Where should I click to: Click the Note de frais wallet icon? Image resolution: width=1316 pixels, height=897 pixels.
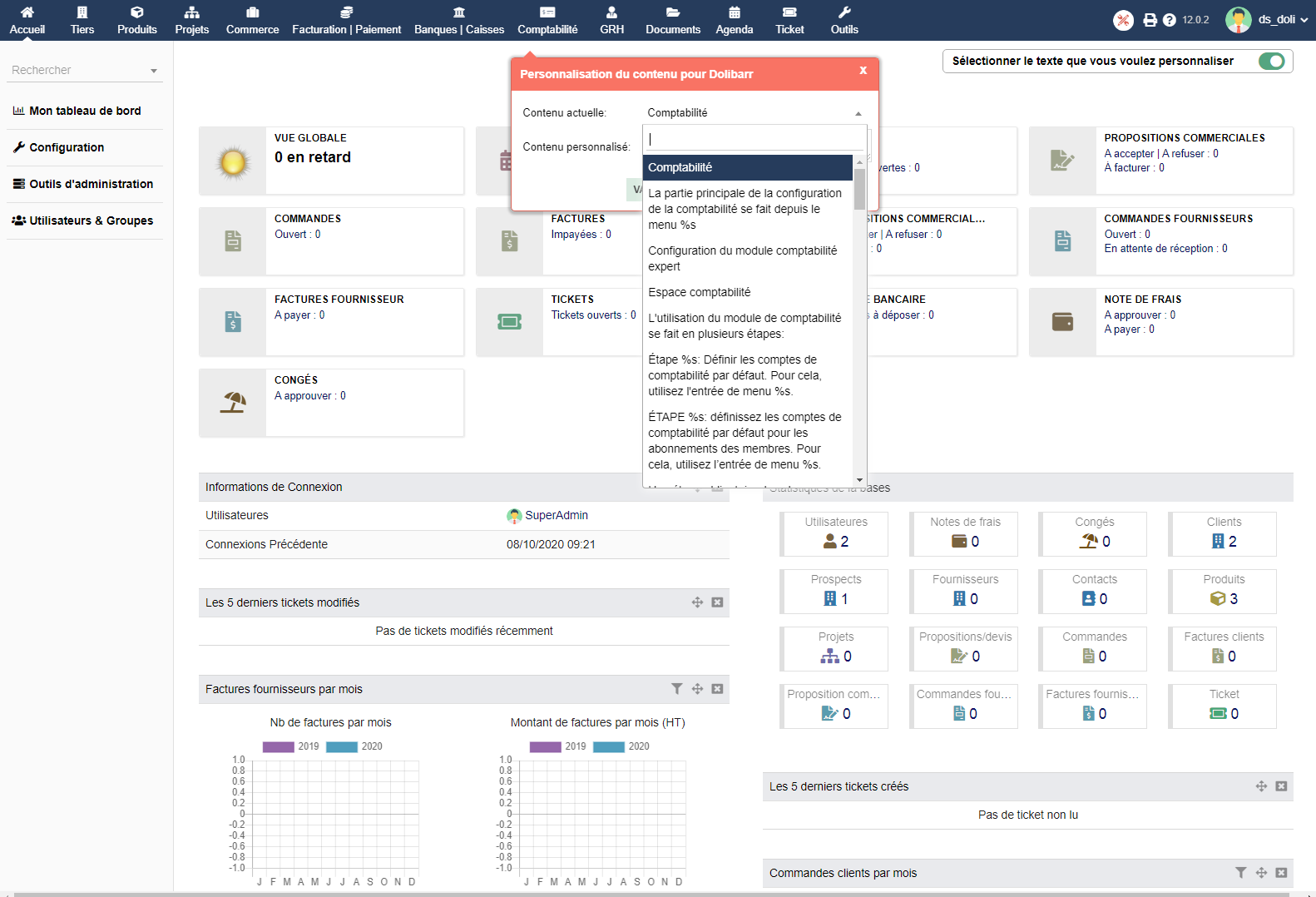coord(1062,322)
